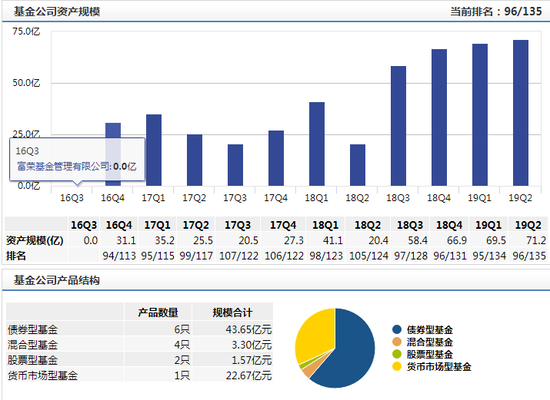Click the 16Q3 tooltip box
550x400 pixels.
click(77, 160)
